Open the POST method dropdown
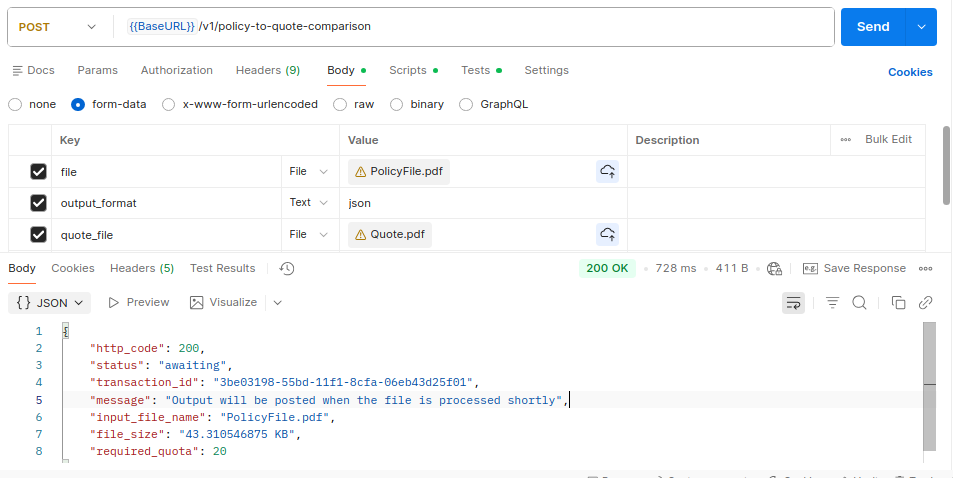Image resolution: width=957 pixels, height=478 pixels. (57, 27)
